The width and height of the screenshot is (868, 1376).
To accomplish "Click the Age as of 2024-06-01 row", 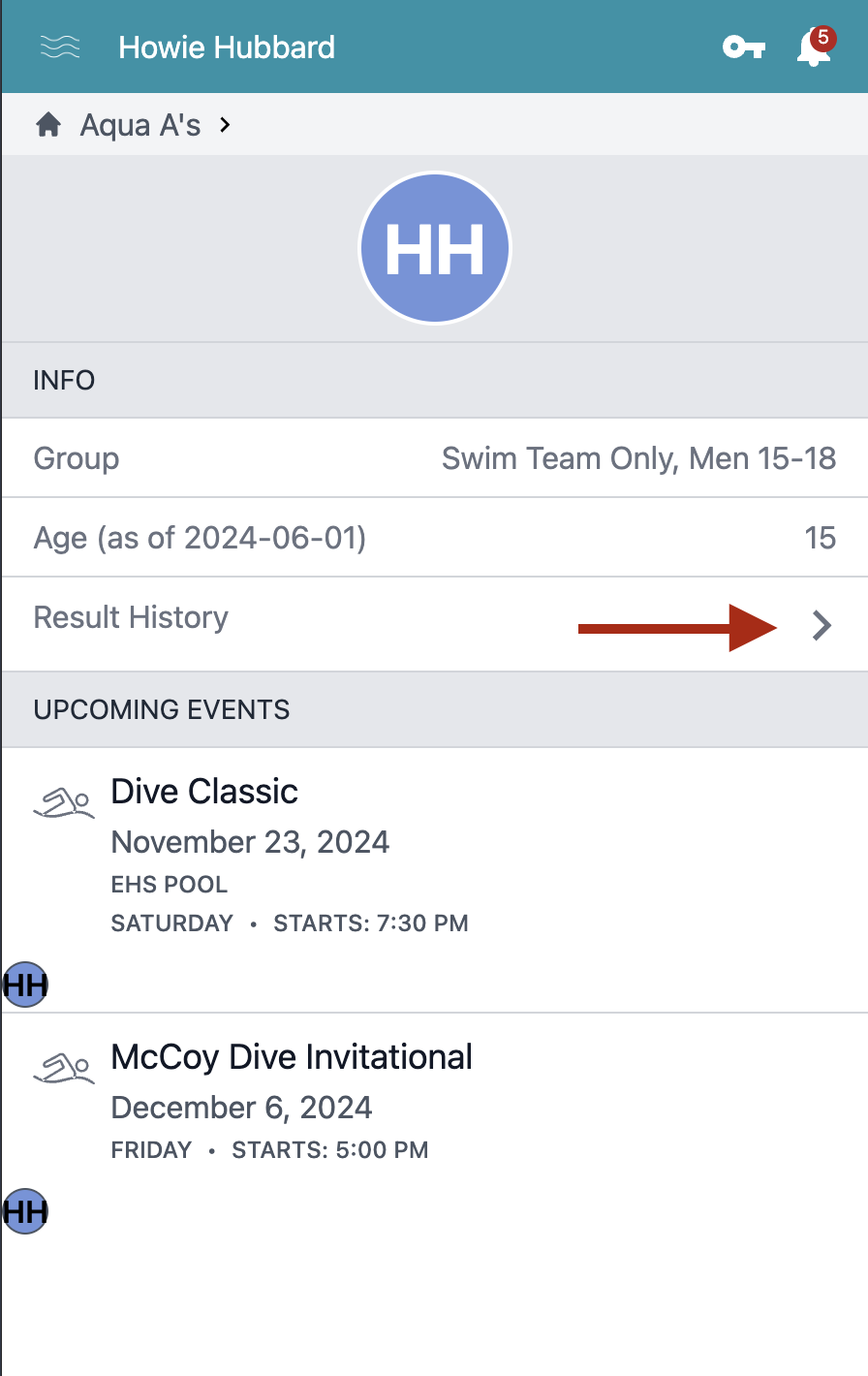I will [435, 538].
